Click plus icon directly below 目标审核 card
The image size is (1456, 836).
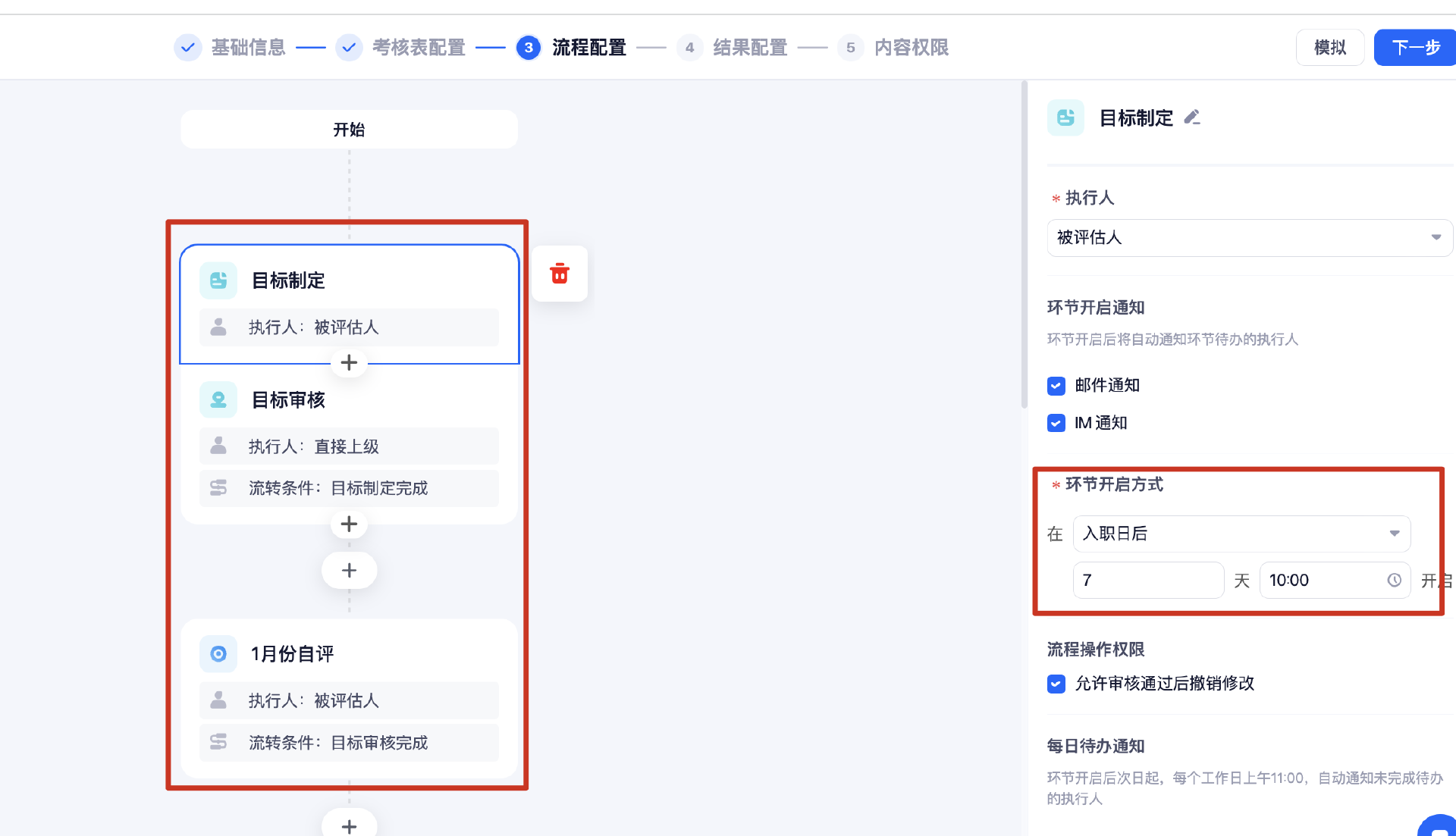(x=349, y=524)
